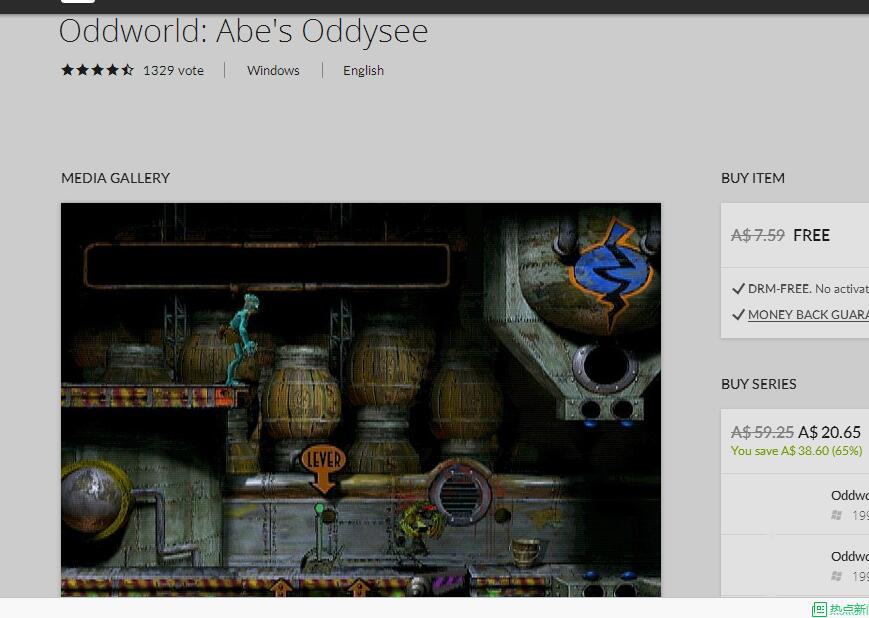Click the FREE price label

coord(811,236)
